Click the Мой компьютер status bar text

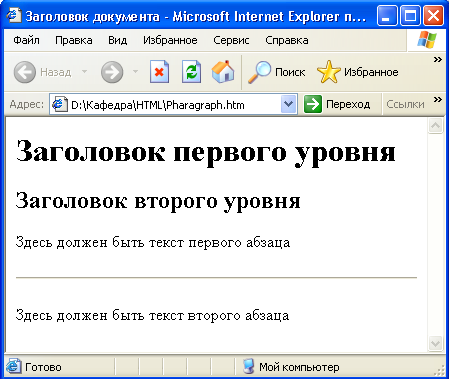[299, 367]
